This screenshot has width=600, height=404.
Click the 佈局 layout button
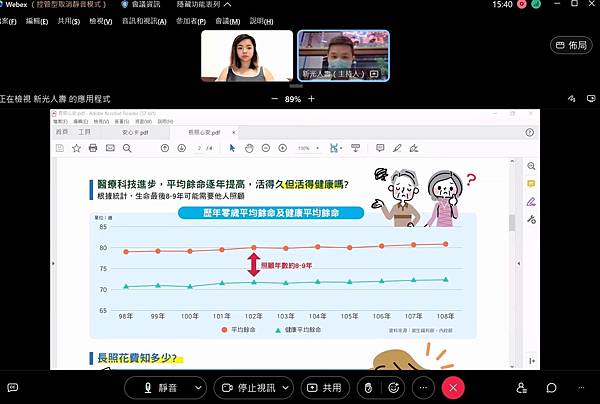tap(571, 45)
